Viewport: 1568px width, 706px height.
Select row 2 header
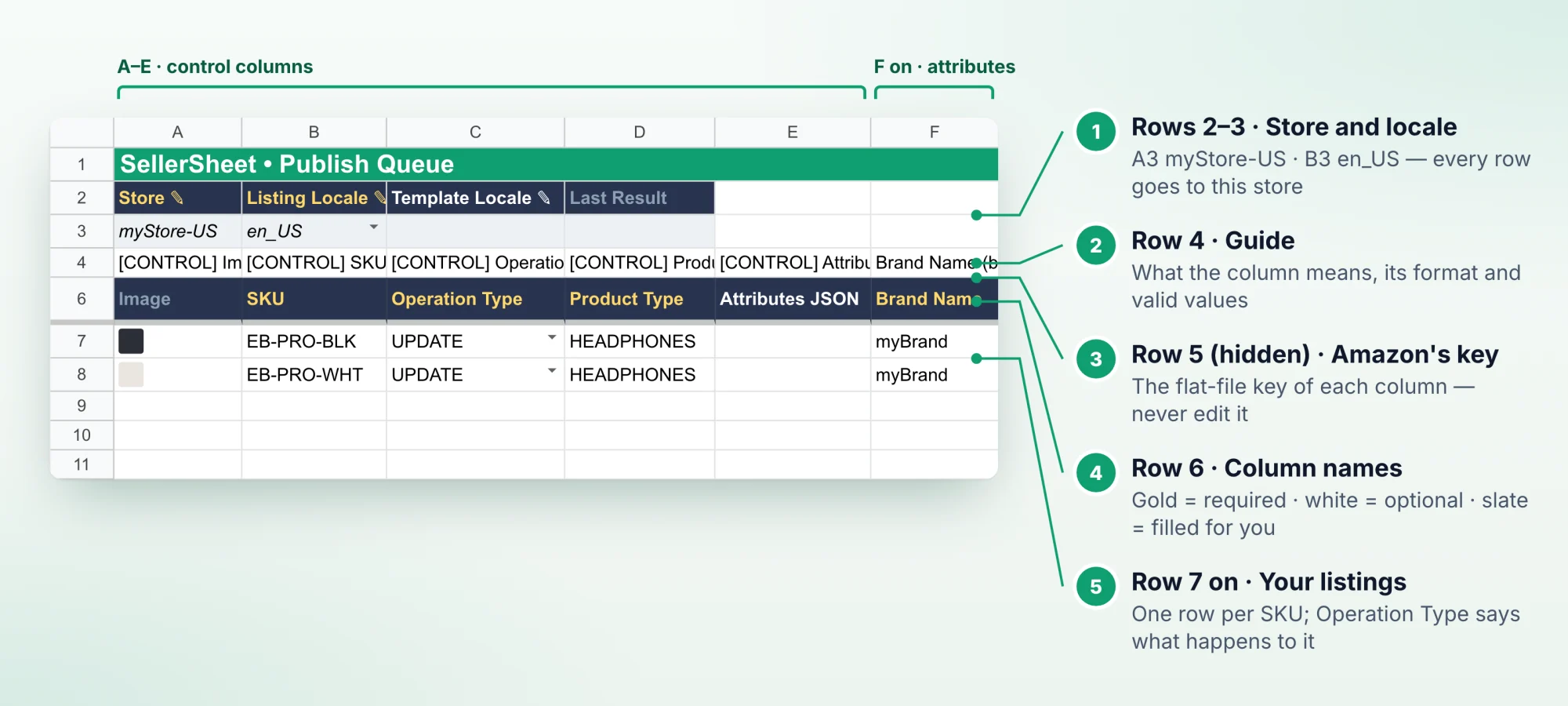(82, 198)
